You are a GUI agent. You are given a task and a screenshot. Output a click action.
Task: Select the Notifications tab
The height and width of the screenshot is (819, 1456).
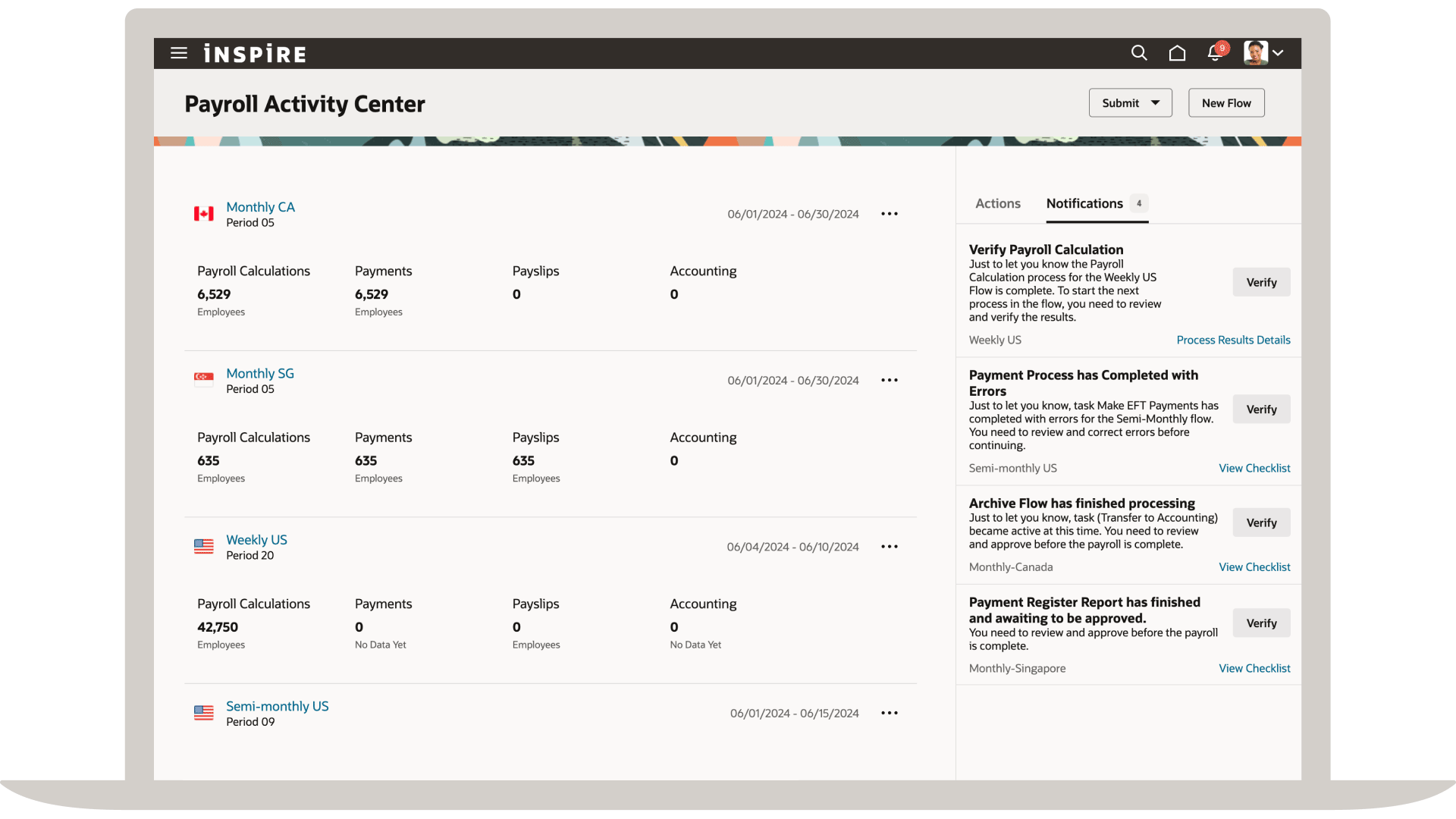1084,203
